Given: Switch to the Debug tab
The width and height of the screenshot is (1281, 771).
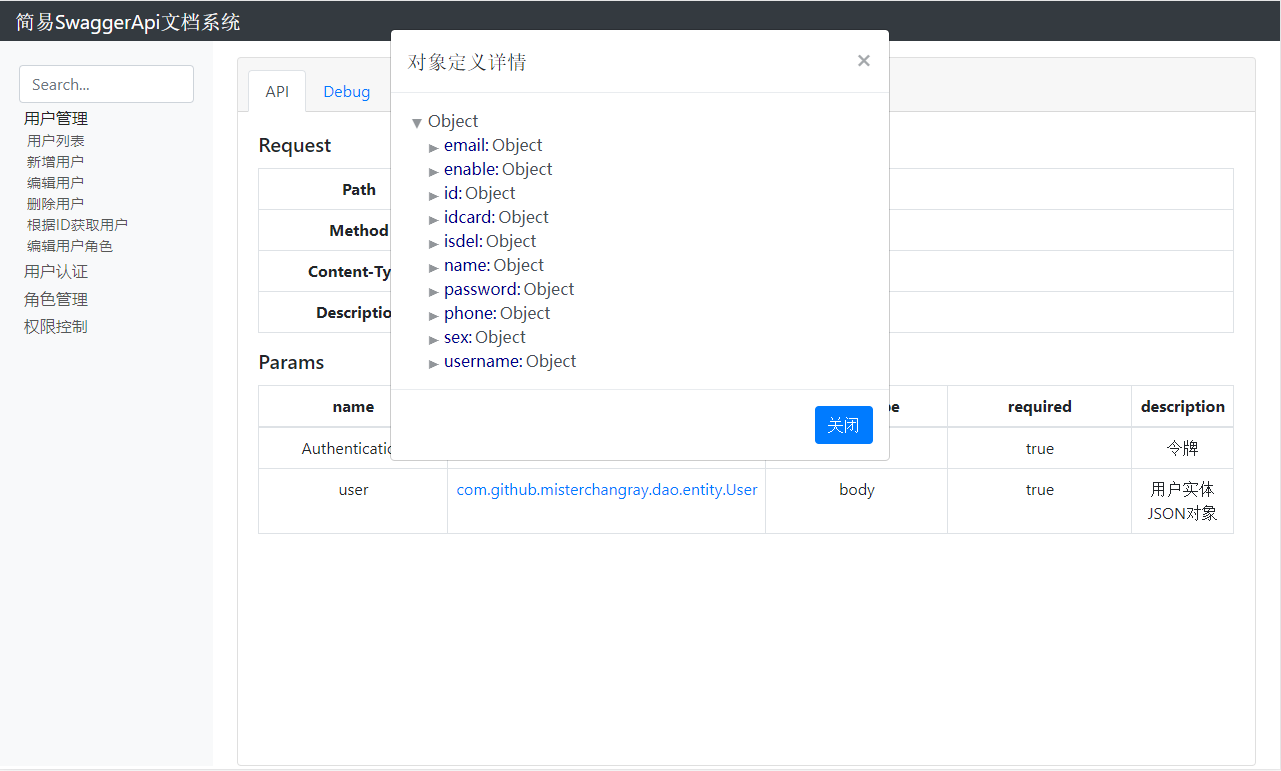Looking at the screenshot, I should click(347, 91).
